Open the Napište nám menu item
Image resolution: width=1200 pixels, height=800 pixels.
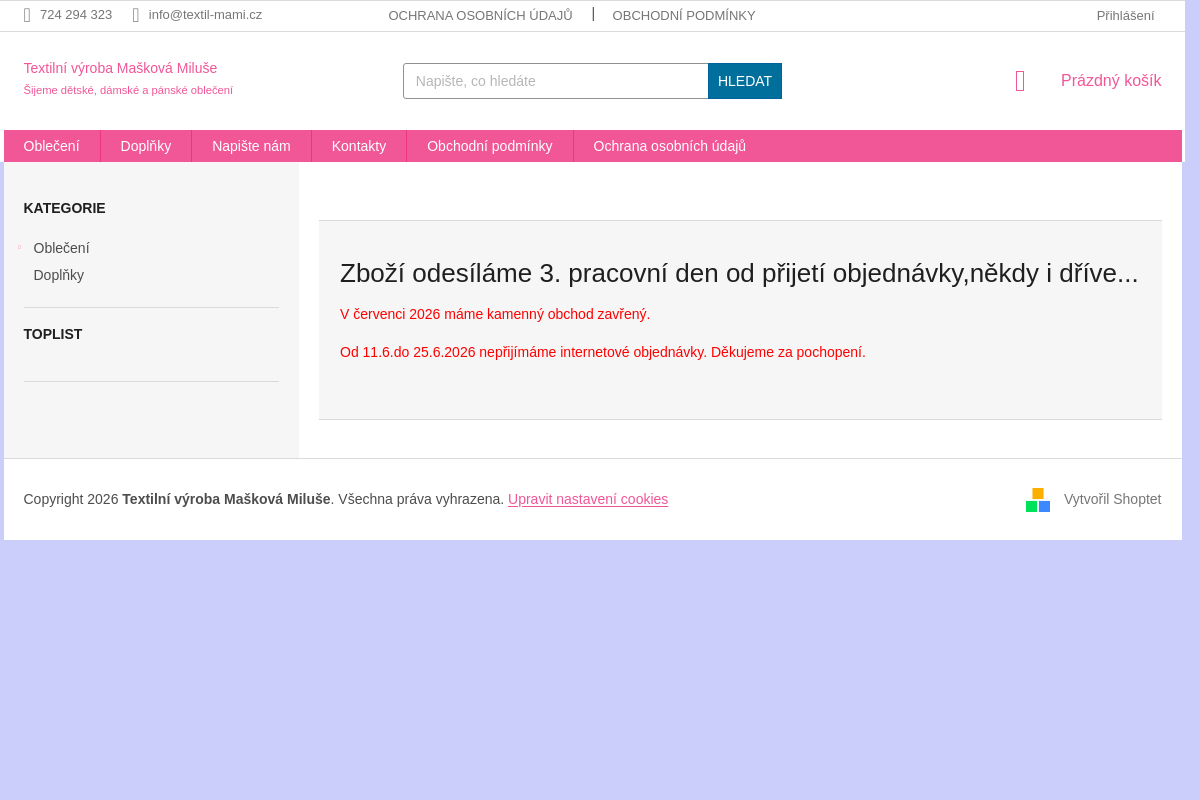pyautogui.click(x=251, y=146)
